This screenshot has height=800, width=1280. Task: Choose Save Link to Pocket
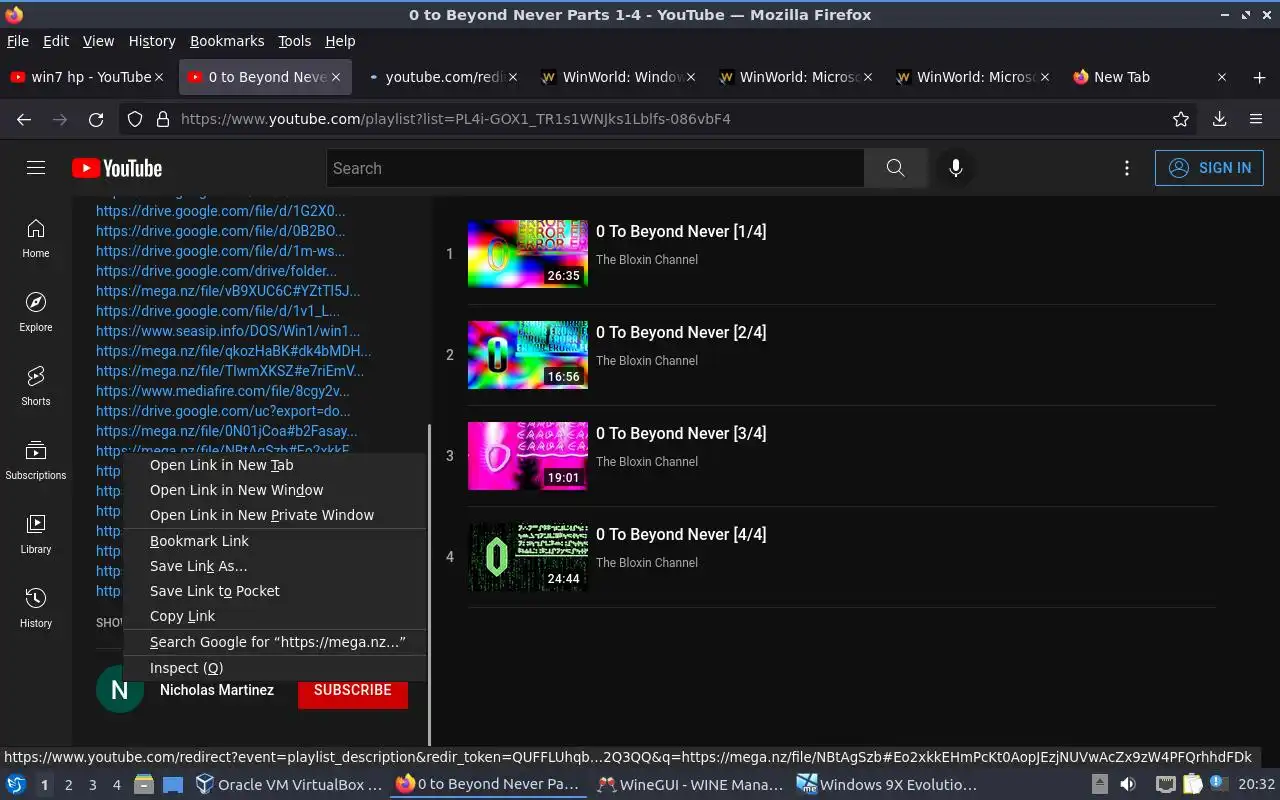pyautogui.click(x=274, y=591)
